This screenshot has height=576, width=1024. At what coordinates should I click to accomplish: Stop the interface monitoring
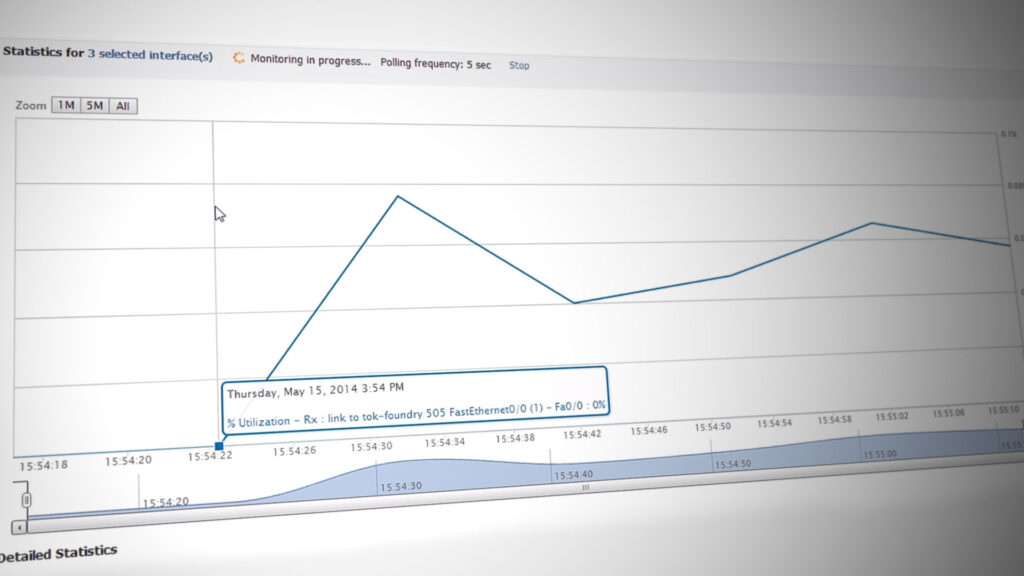pos(519,66)
